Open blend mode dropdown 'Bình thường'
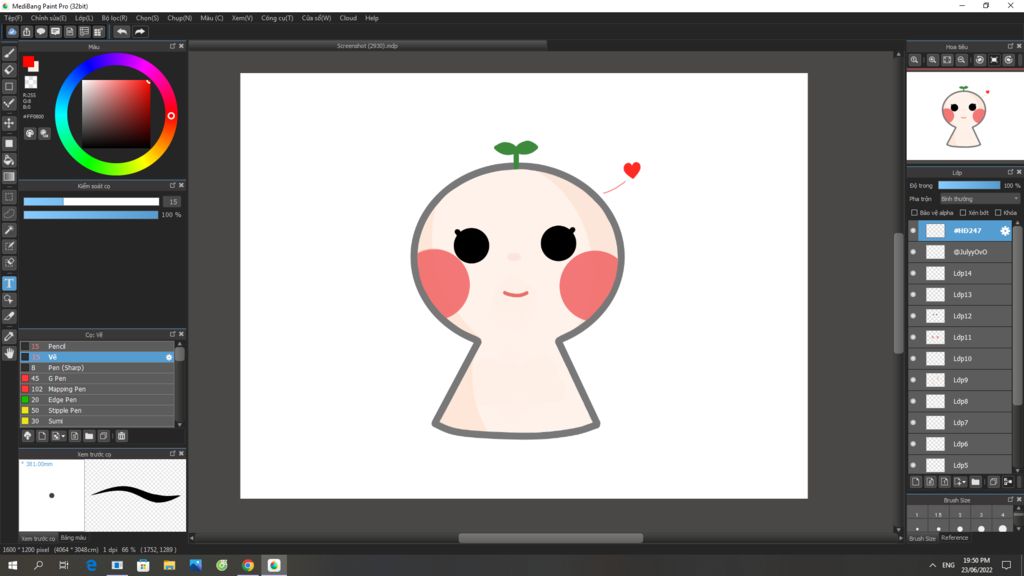Viewport: 1024px width, 576px height. click(x=979, y=199)
